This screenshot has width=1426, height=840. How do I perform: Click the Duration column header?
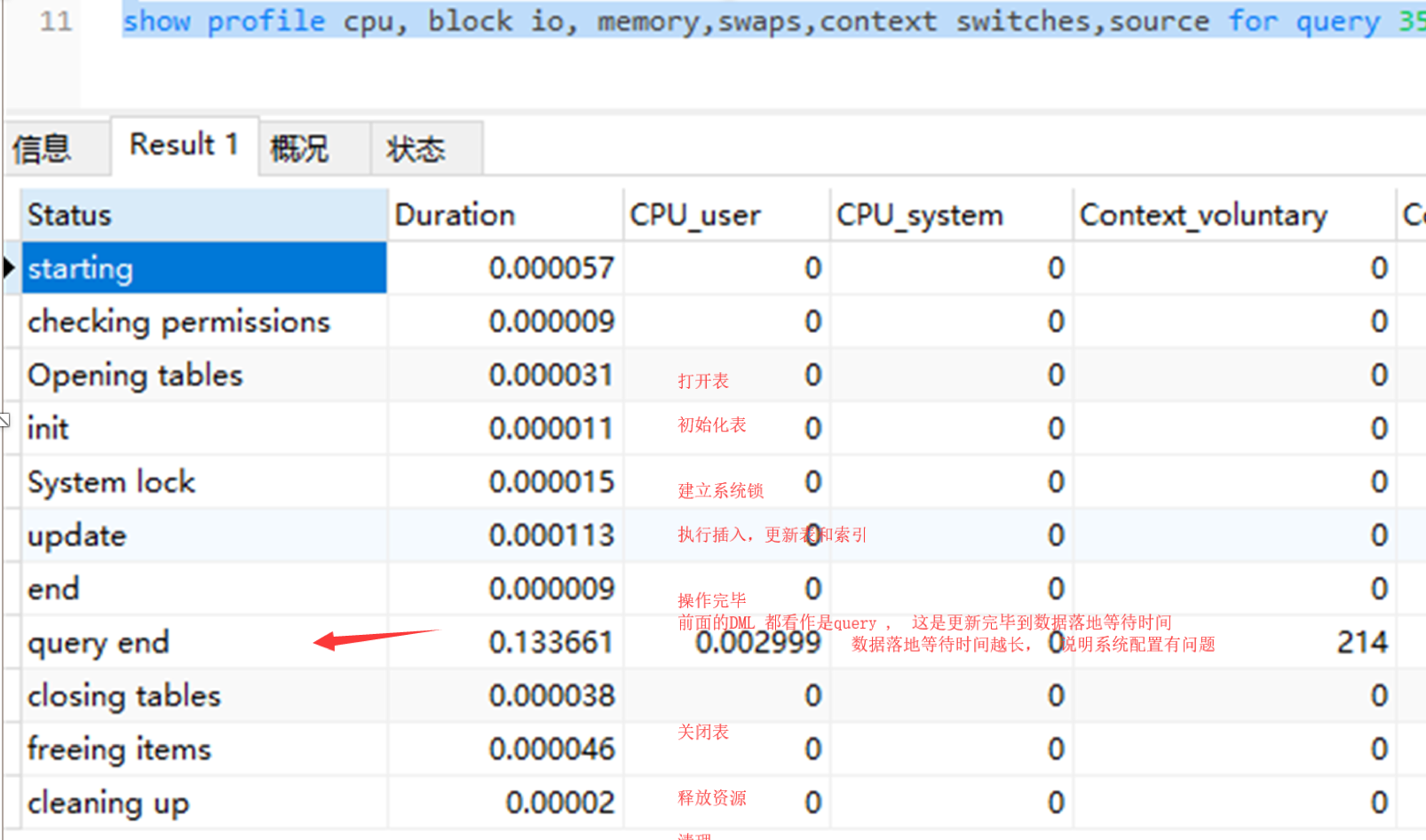coord(505,215)
